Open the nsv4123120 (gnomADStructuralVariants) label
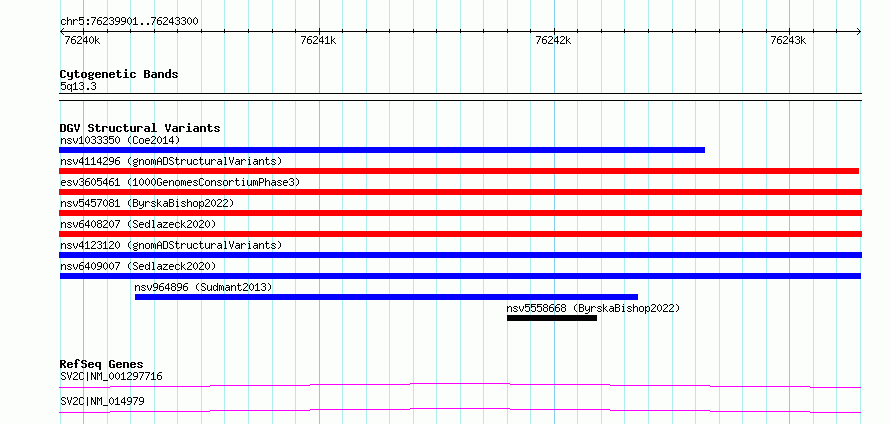Image resolution: width=890 pixels, height=424 pixels. coord(171,245)
